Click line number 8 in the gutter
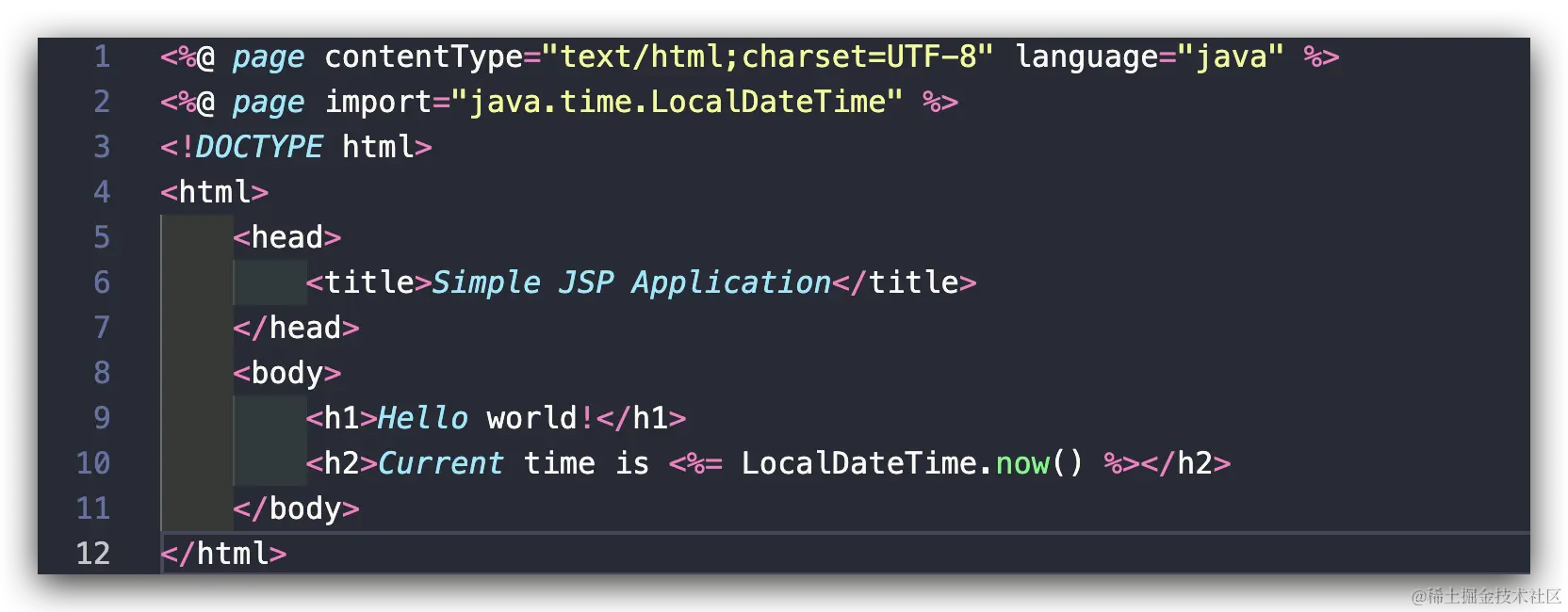The image size is (1568, 612). pyautogui.click(x=102, y=373)
